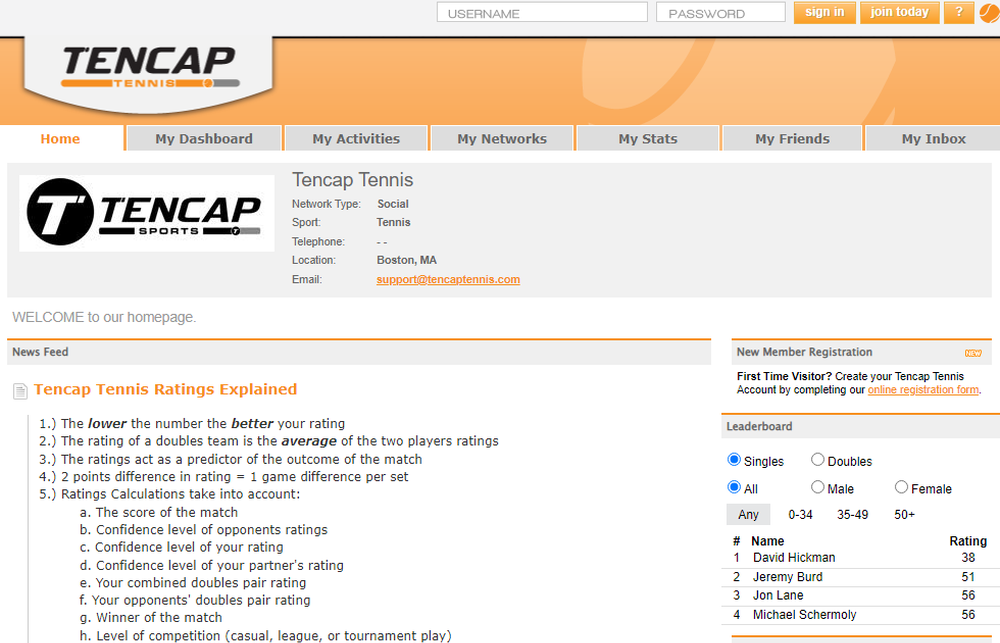
Task: Open the My Stats tab
Action: [x=647, y=138]
